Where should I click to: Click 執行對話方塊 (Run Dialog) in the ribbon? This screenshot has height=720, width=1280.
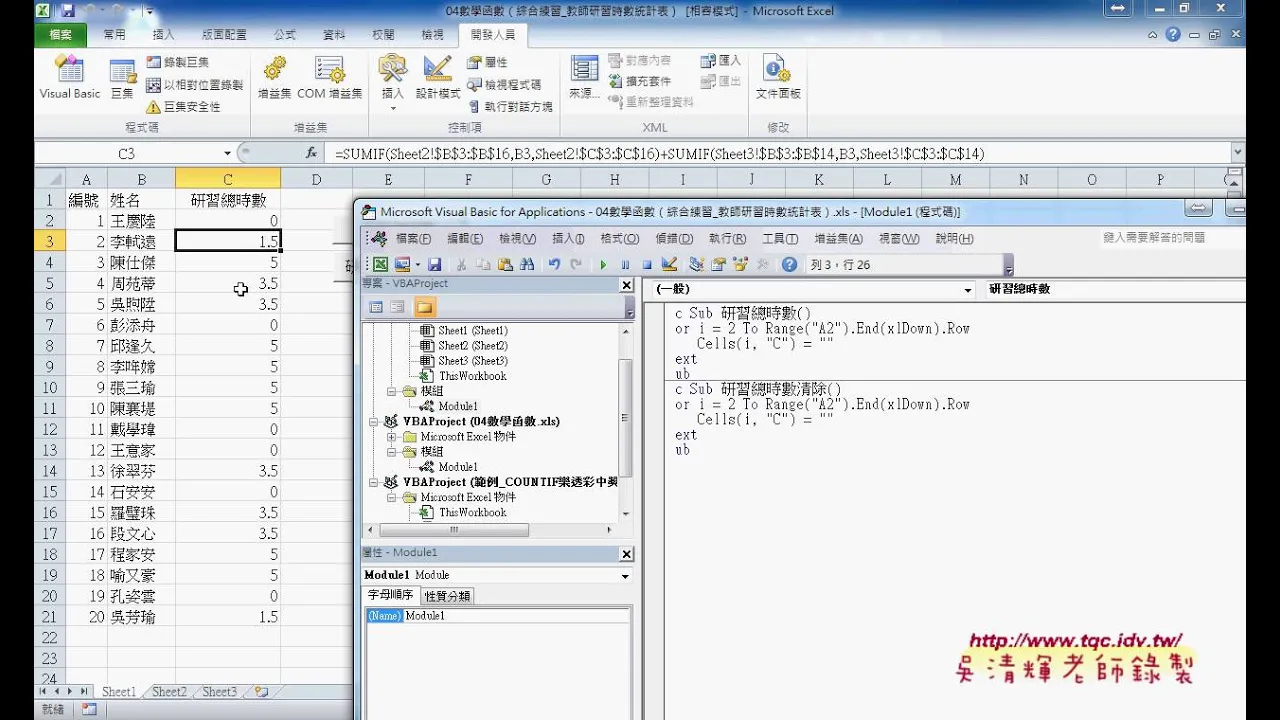(x=510, y=106)
